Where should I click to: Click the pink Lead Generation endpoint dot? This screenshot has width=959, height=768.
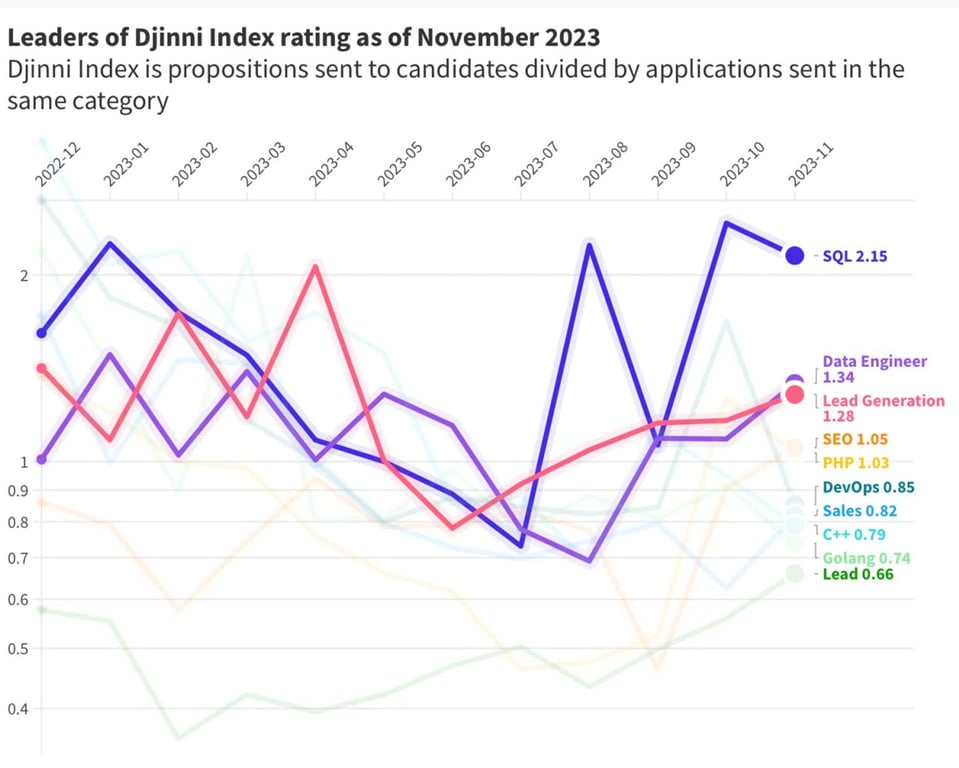pyautogui.click(x=795, y=395)
